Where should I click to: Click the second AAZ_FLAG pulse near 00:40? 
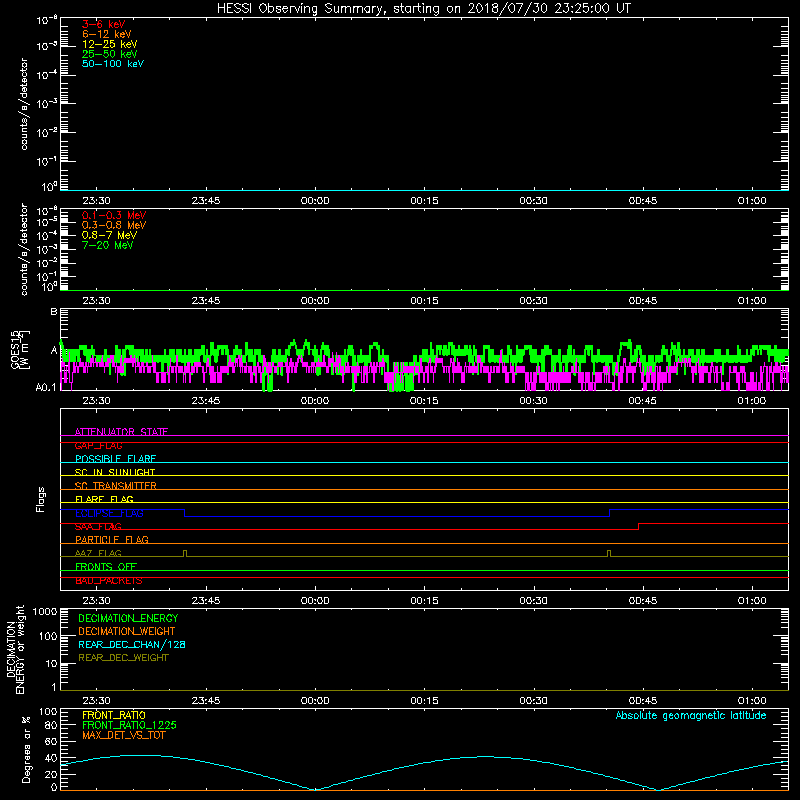click(609, 553)
